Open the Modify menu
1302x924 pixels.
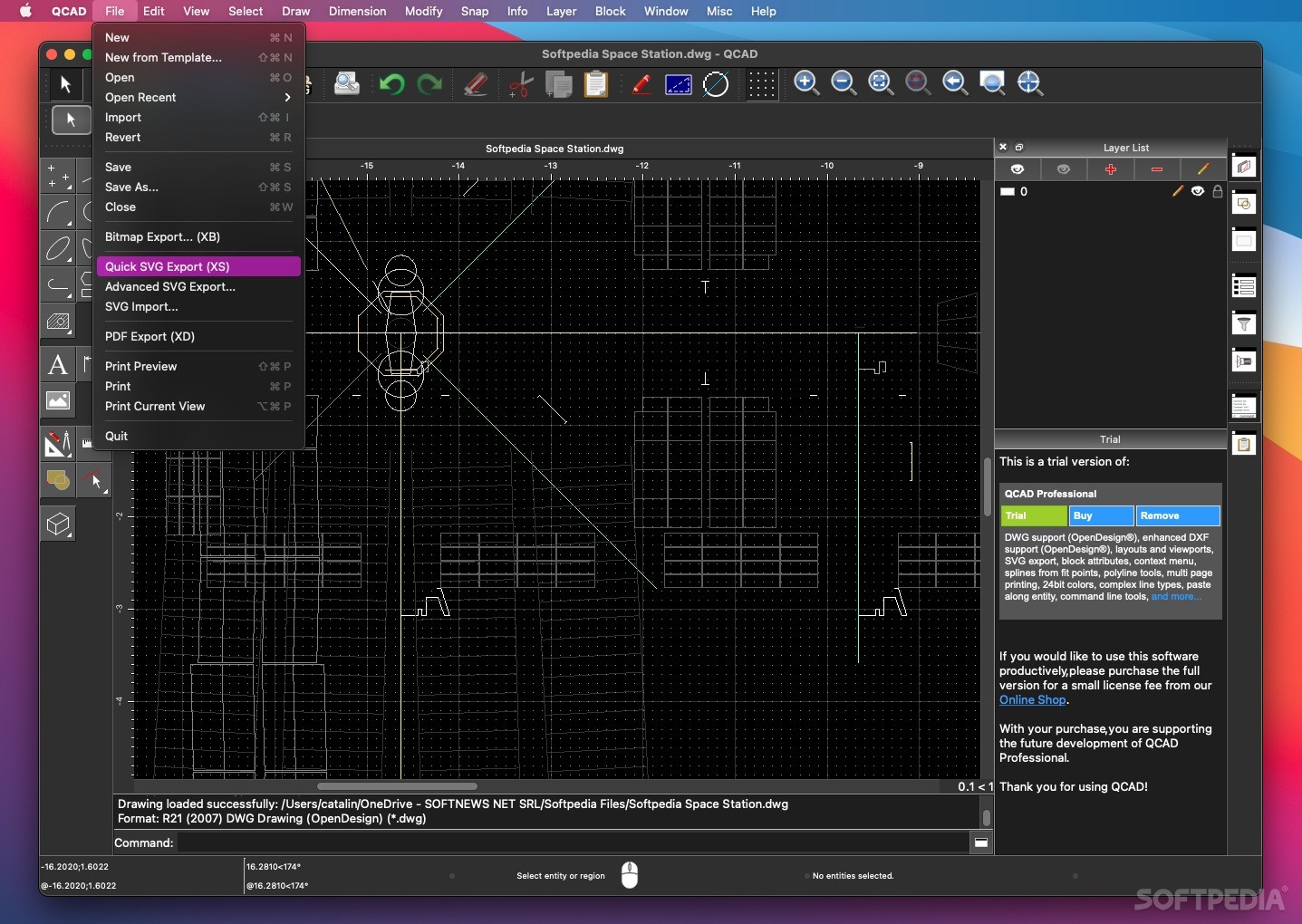click(x=423, y=11)
